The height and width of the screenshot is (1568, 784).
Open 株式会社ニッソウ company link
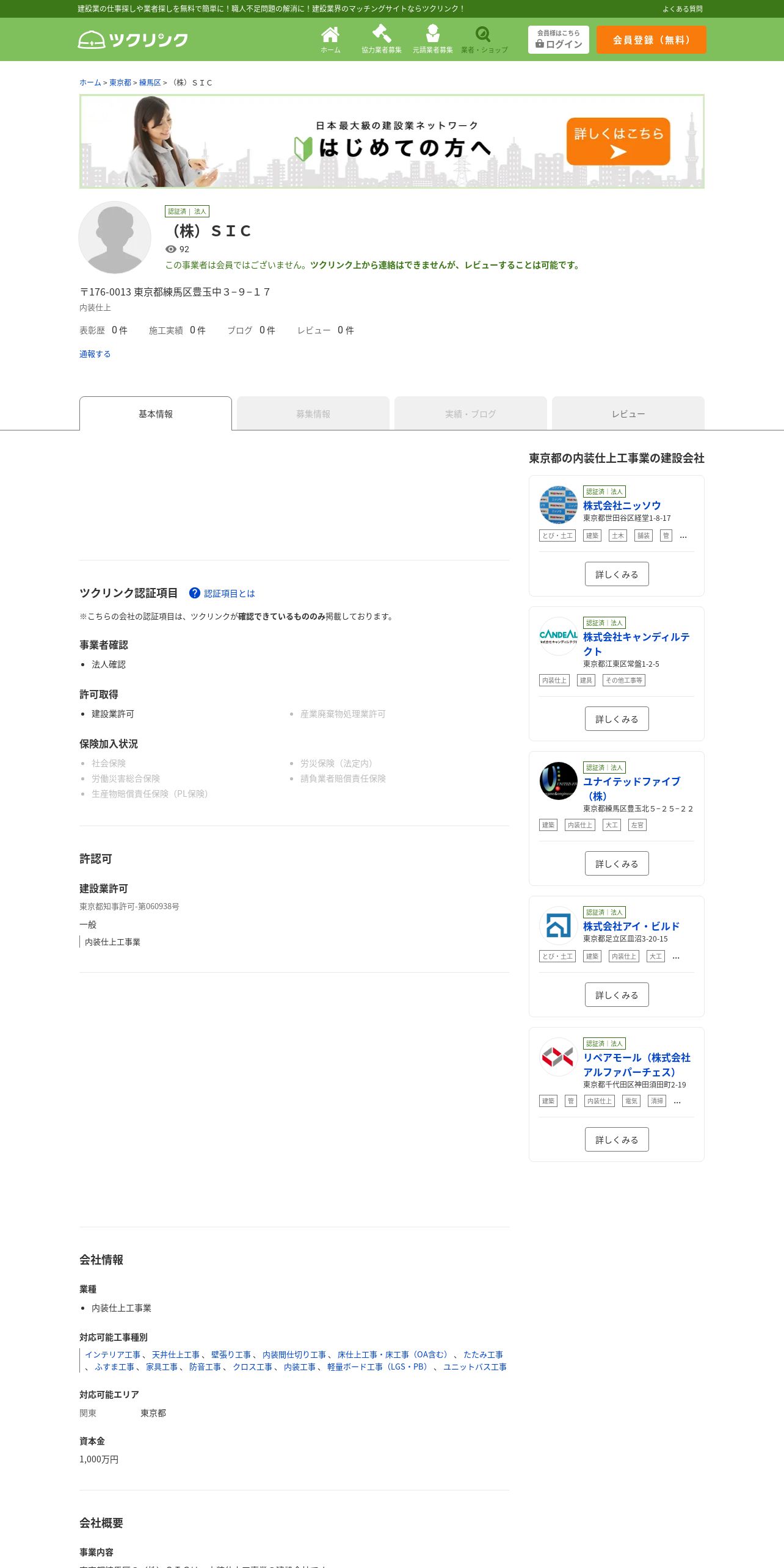coord(622,506)
